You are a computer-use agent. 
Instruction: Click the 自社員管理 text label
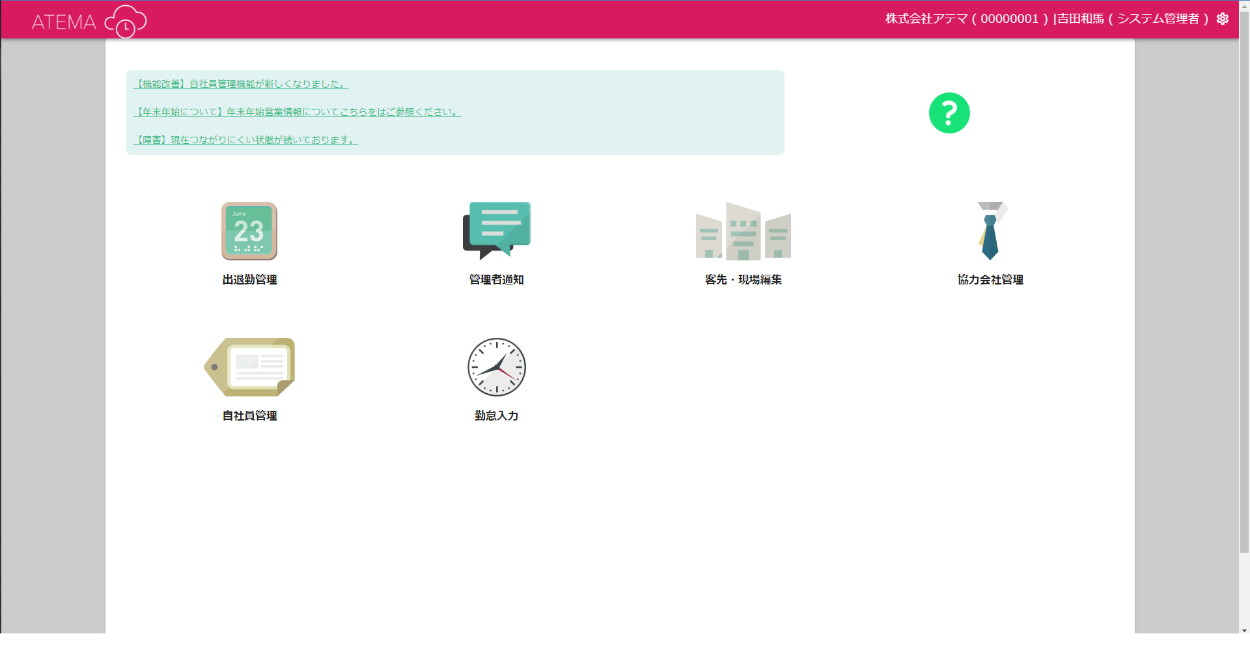[249, 416]
